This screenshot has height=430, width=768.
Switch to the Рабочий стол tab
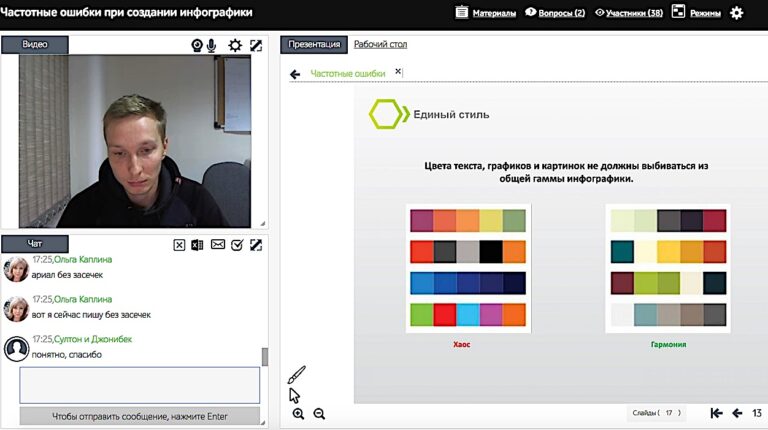380,44
